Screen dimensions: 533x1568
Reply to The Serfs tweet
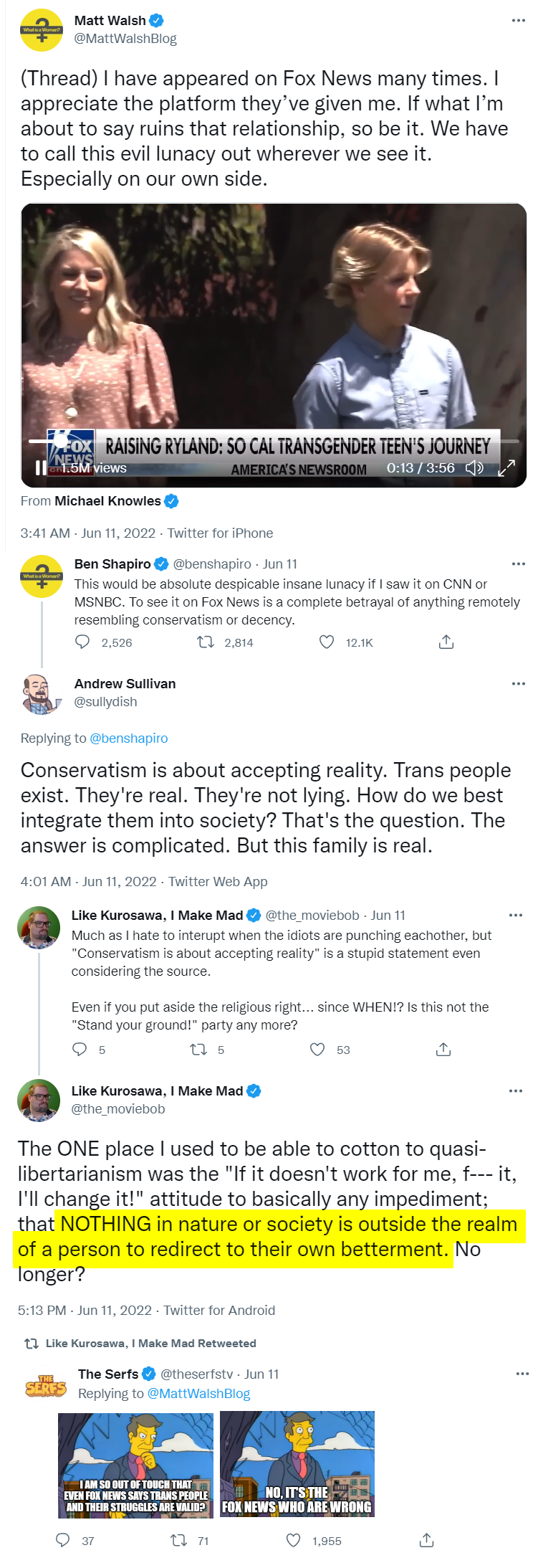[63, 1540]
